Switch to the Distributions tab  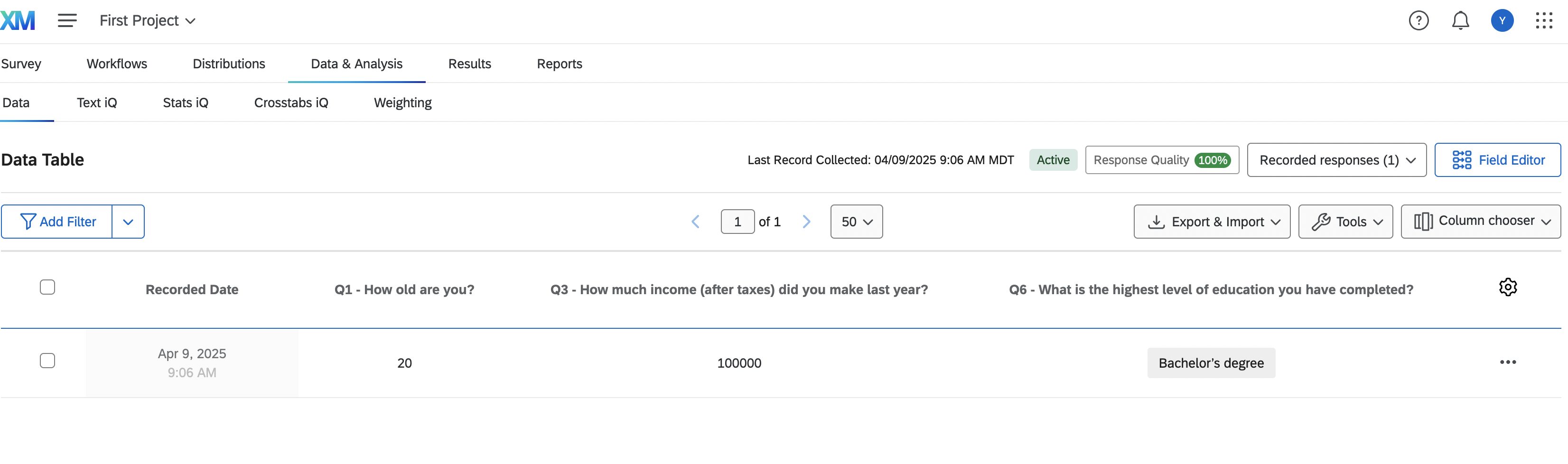229,64
